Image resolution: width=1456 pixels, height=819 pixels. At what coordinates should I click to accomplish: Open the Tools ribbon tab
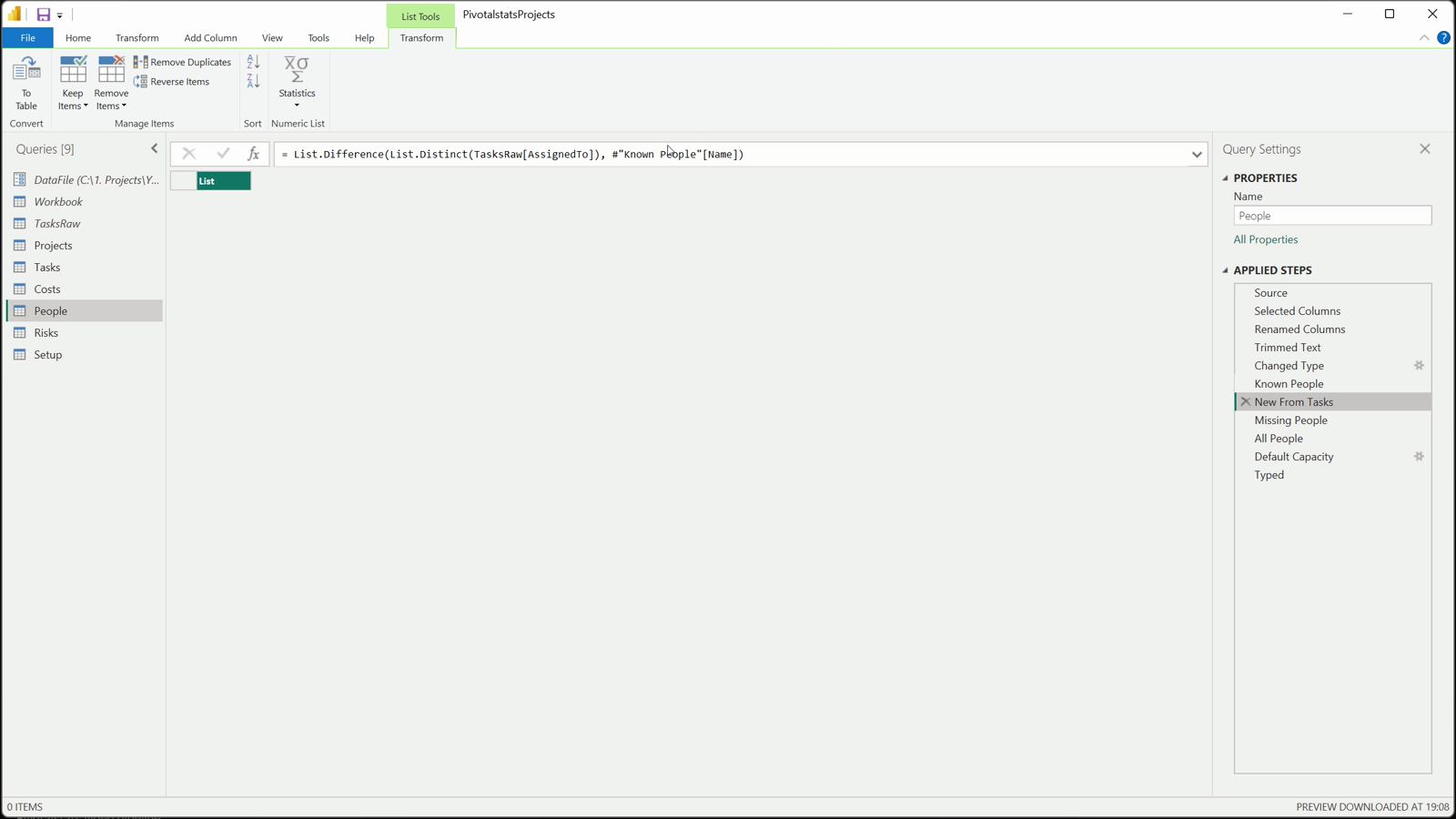point(318,37)
